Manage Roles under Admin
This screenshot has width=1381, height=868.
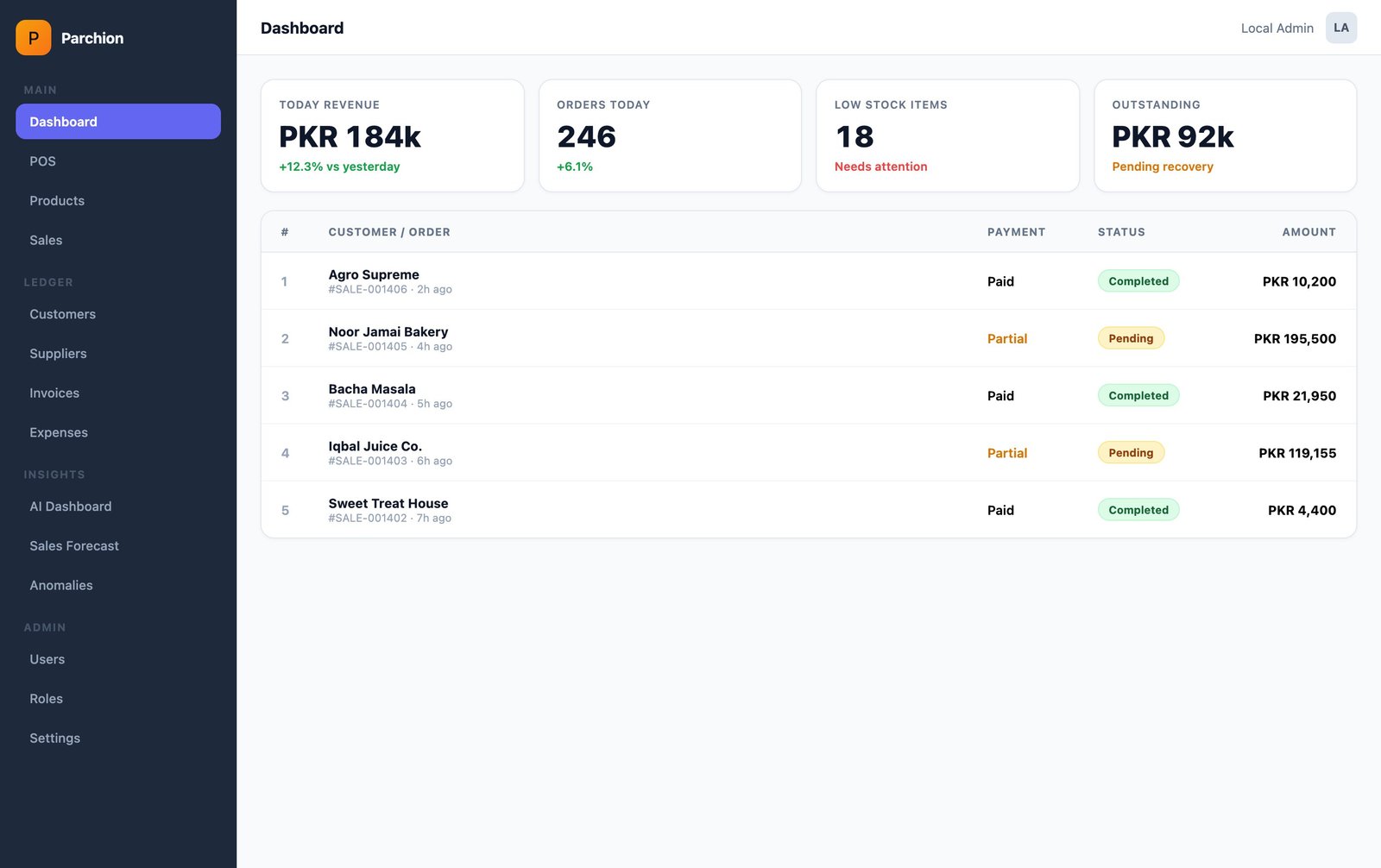coord(46,698)
